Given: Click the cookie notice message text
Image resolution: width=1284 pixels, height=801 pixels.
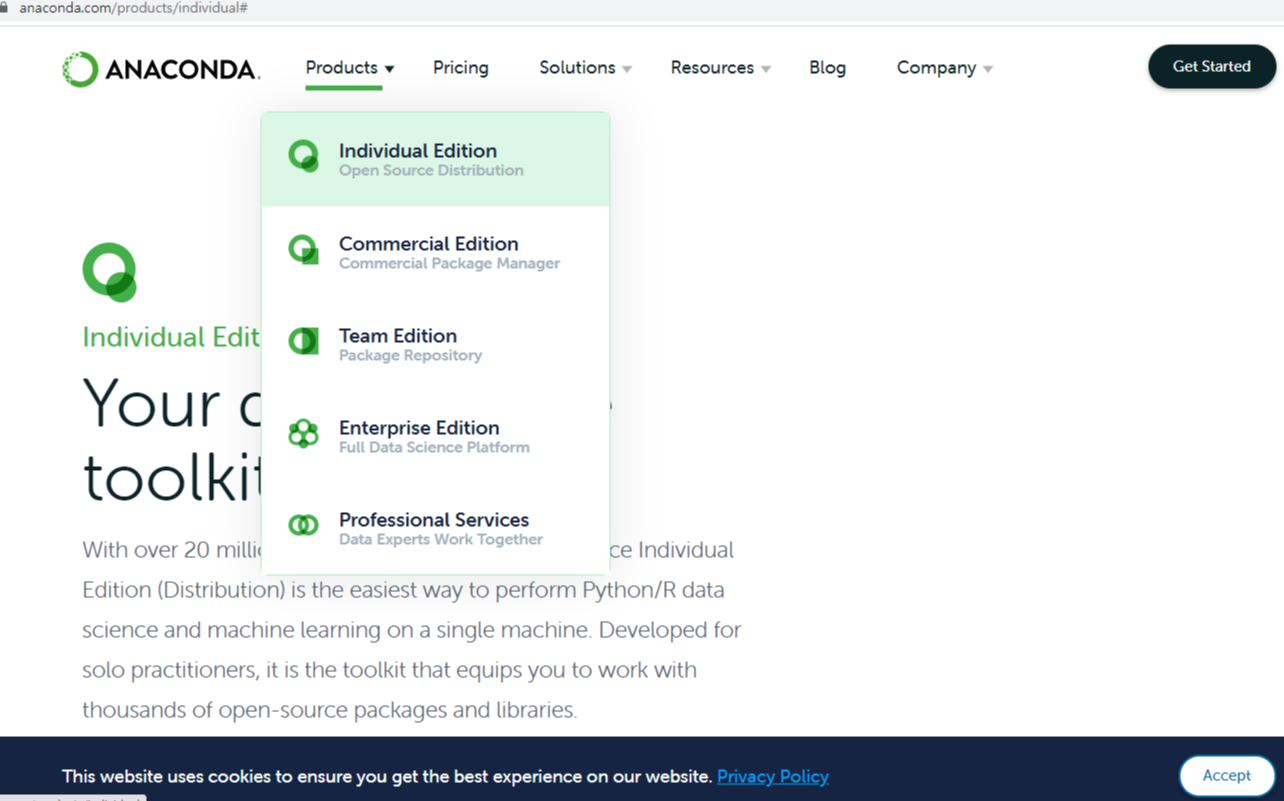Looking at the screenshot, I should click(x=387, y=776).
